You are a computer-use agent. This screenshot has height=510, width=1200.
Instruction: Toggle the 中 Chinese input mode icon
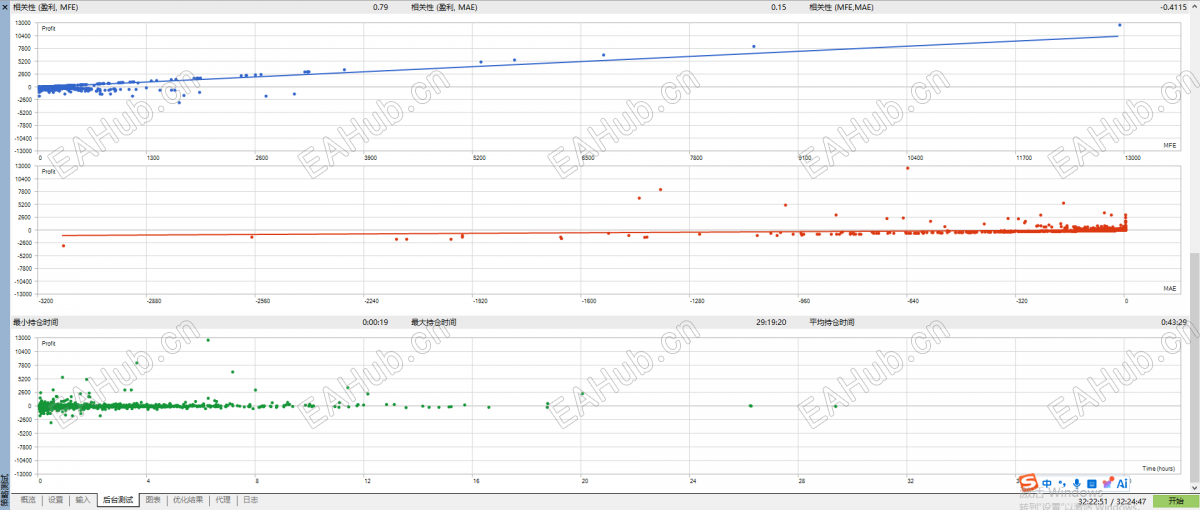tap(1047, 484)
